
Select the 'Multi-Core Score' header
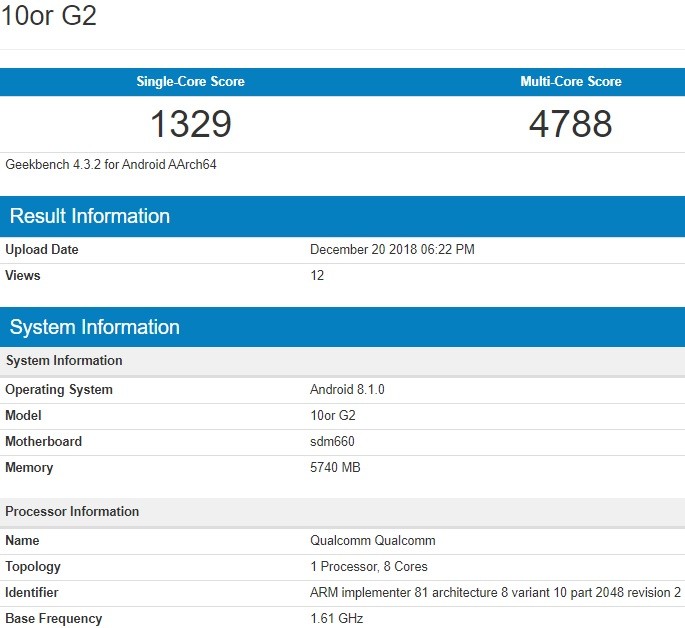coord(571,82)
